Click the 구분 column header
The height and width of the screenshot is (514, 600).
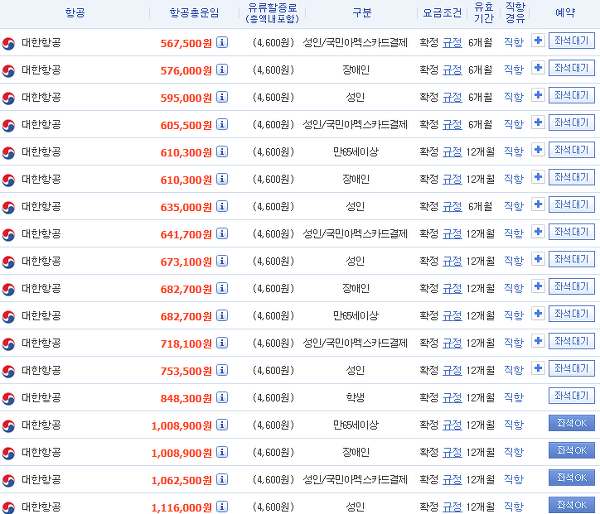[362, 13]
